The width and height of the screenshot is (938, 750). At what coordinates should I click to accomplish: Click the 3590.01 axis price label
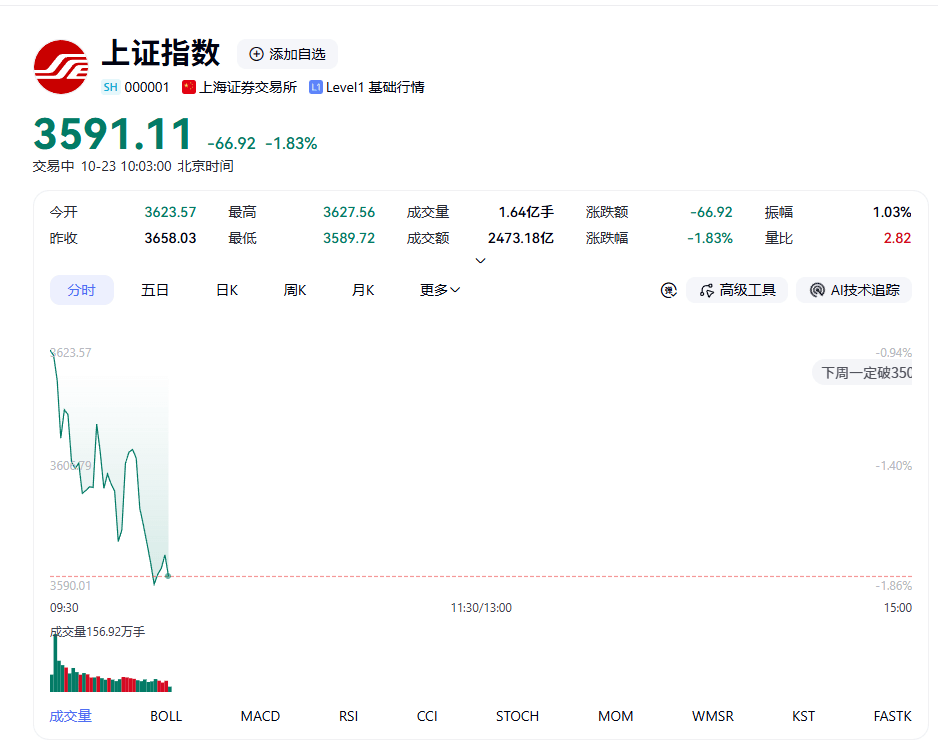click(71, 586)
